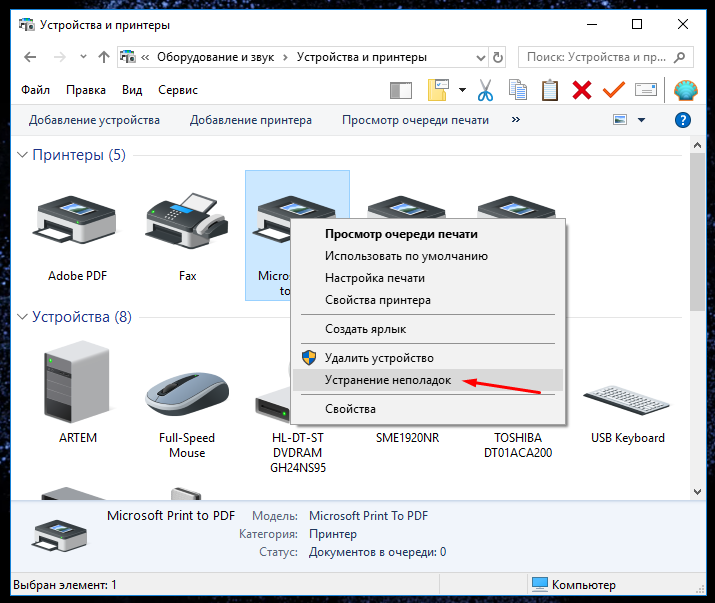Click the red X Delete toolbar icon
The width and height of the screenshot is (715, 603).
pos(582,90)
